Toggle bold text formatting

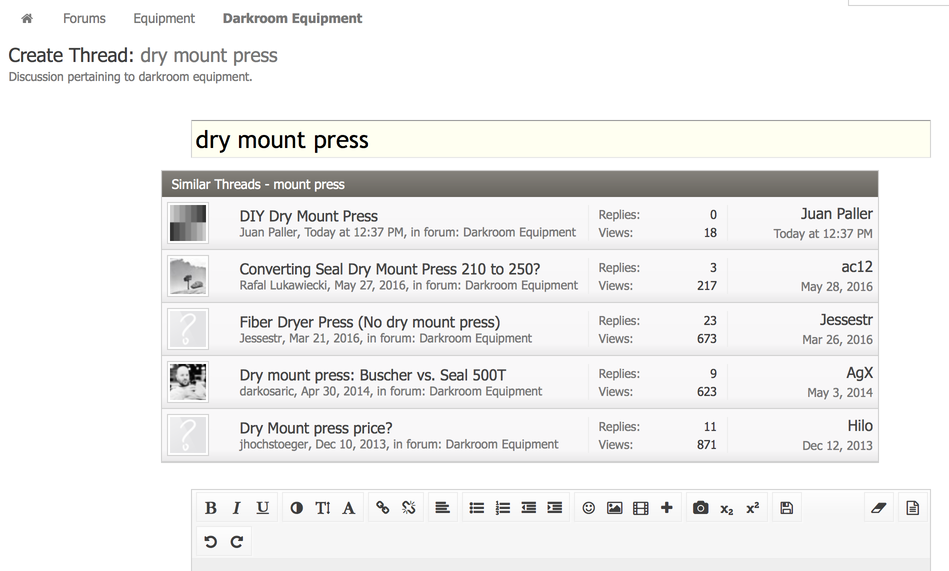point(210,508)
